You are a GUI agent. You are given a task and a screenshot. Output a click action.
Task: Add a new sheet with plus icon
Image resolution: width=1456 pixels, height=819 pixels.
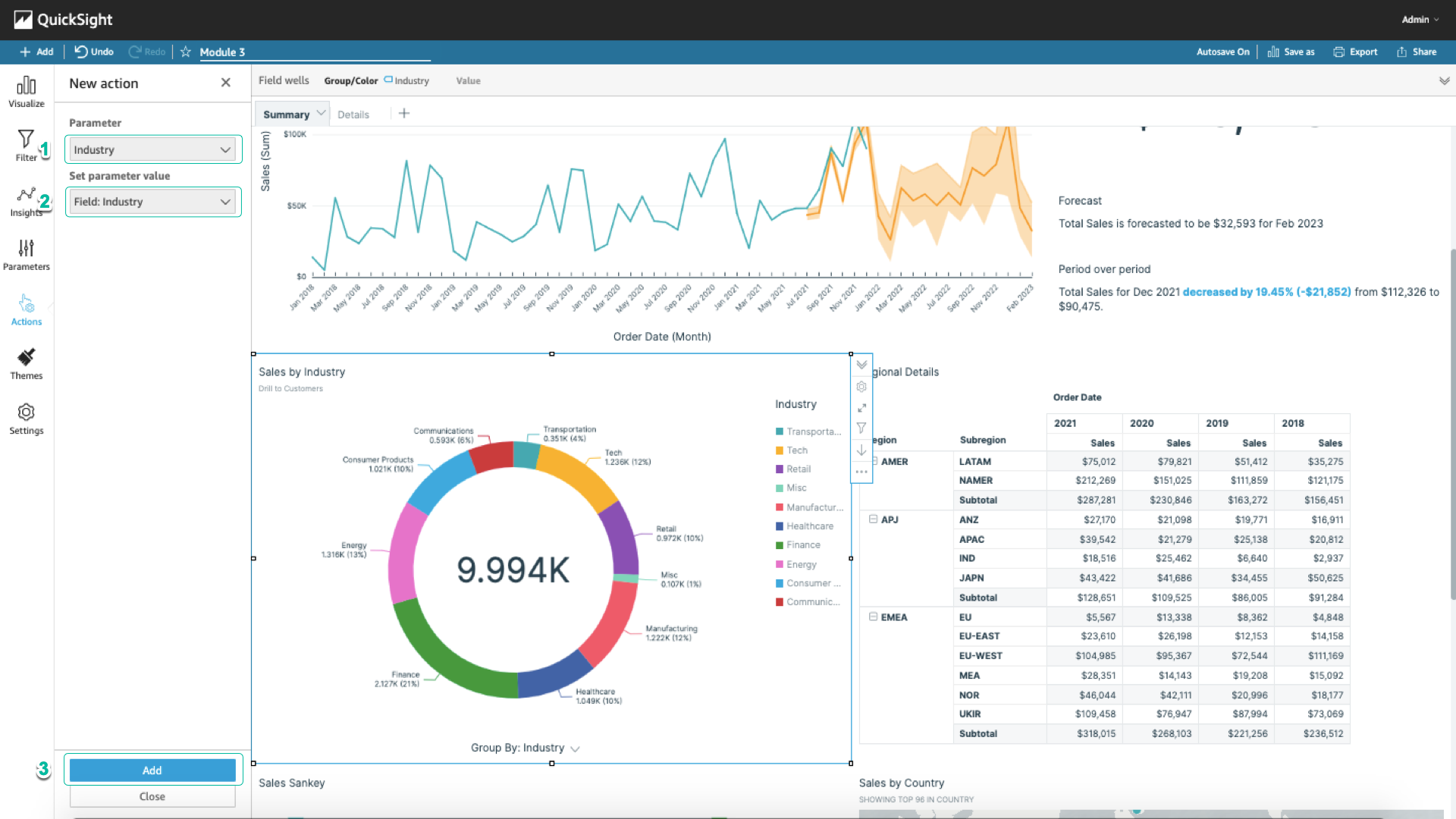pyautogui.click(x=404, y=113)
